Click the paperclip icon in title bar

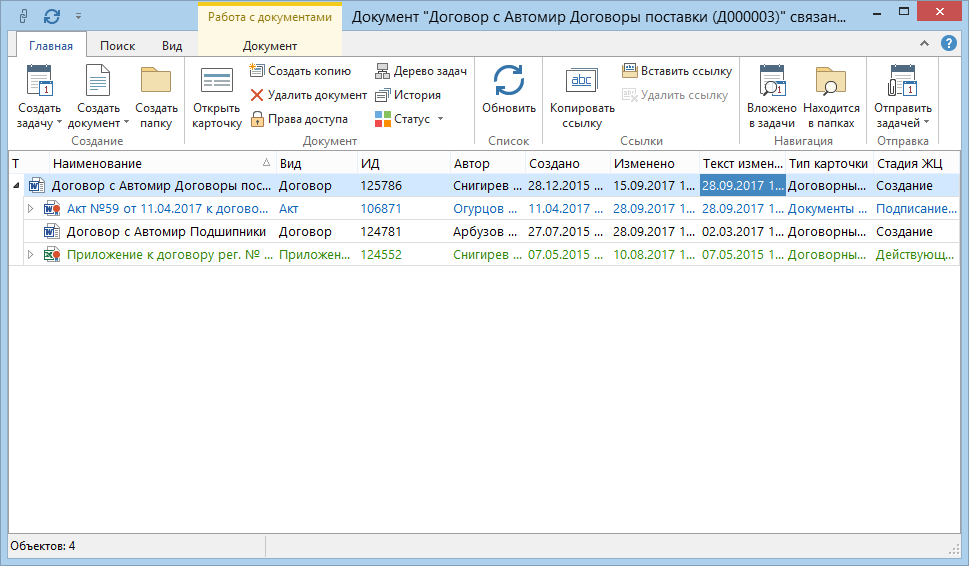(x=23, y=16)
